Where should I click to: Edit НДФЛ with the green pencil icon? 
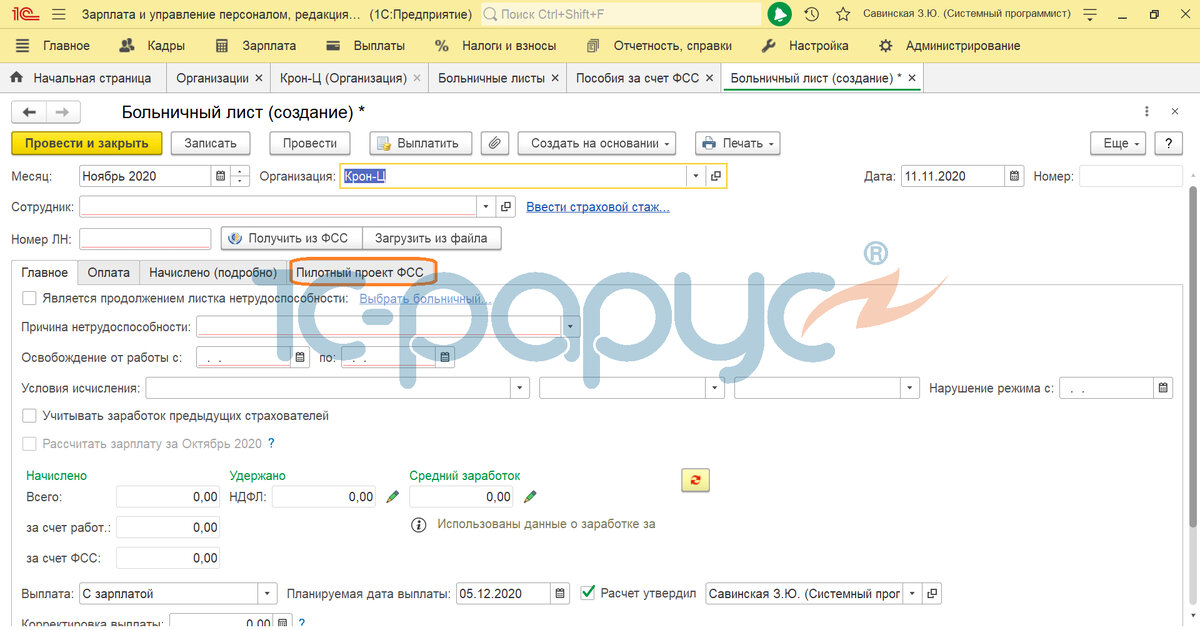point(393,496)
